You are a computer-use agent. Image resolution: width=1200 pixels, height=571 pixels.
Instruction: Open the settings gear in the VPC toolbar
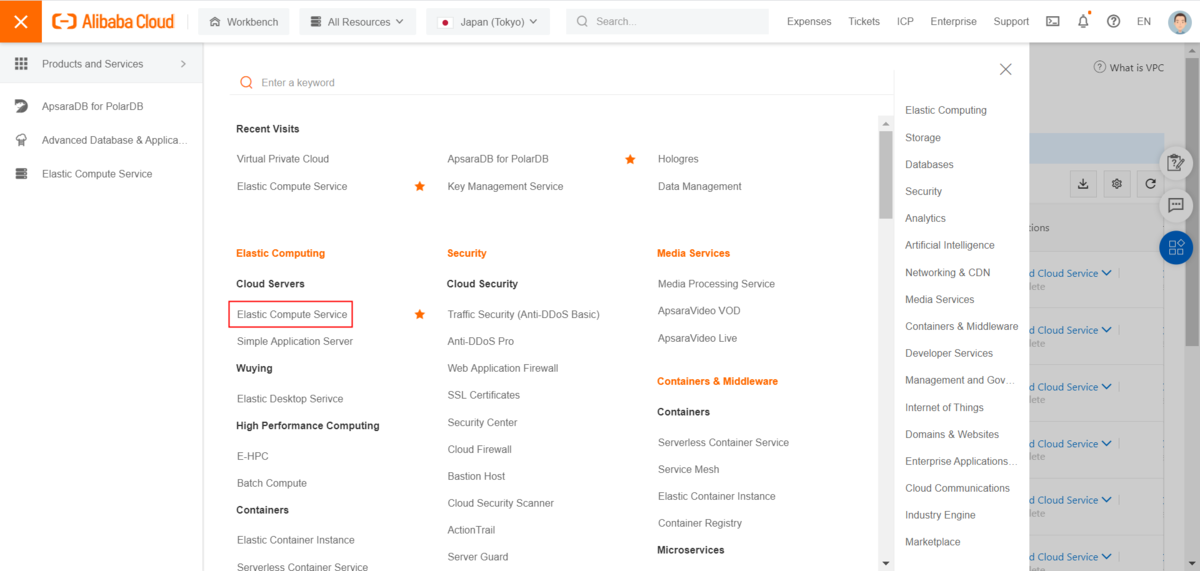click(x=1117, y=184)
